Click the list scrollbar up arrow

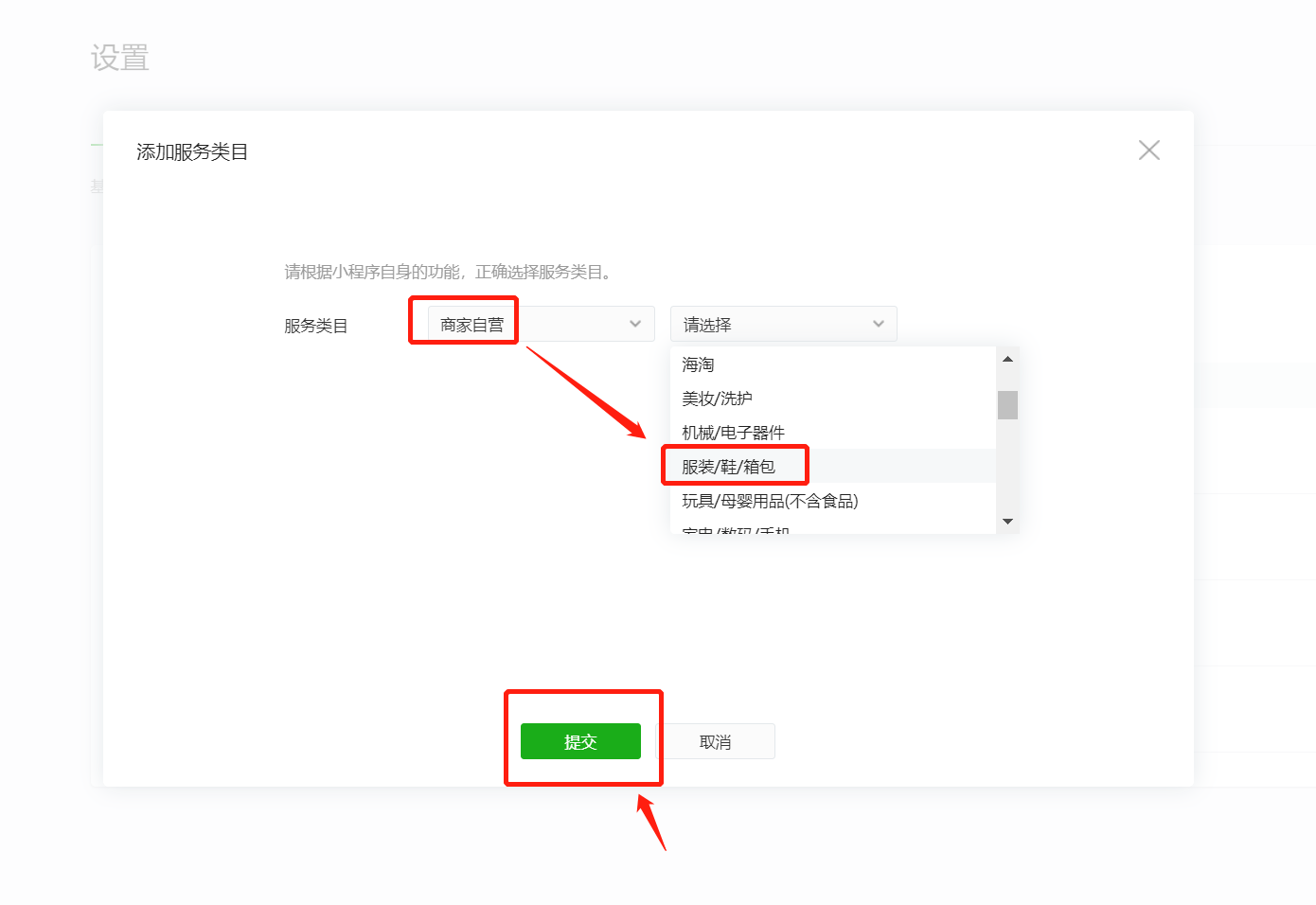pyautogui.click(x=1007, y=359)
